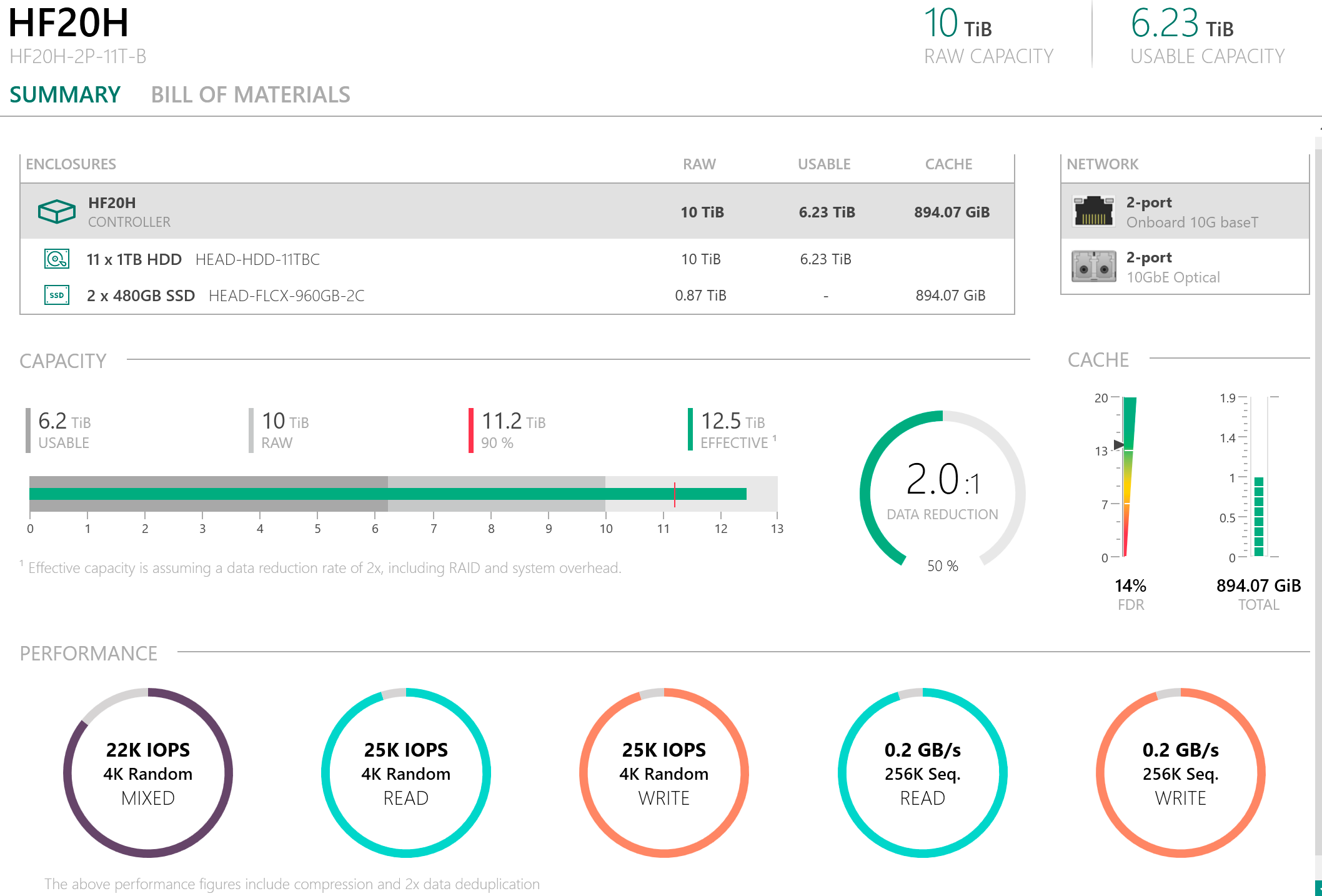Click the 0.2 GB/s 256K Seq. Read dial
1322x896 pixels.
pos(923,773)
